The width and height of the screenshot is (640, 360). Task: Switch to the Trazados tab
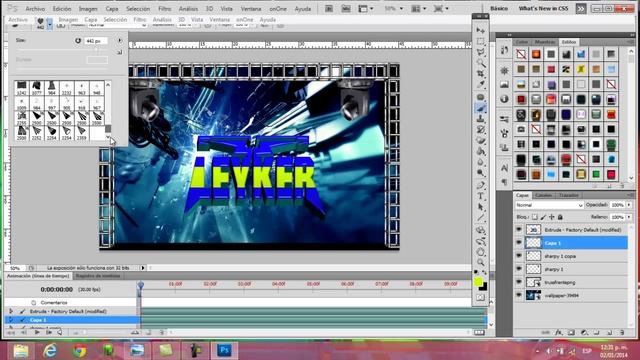click(x=569, y=195)
